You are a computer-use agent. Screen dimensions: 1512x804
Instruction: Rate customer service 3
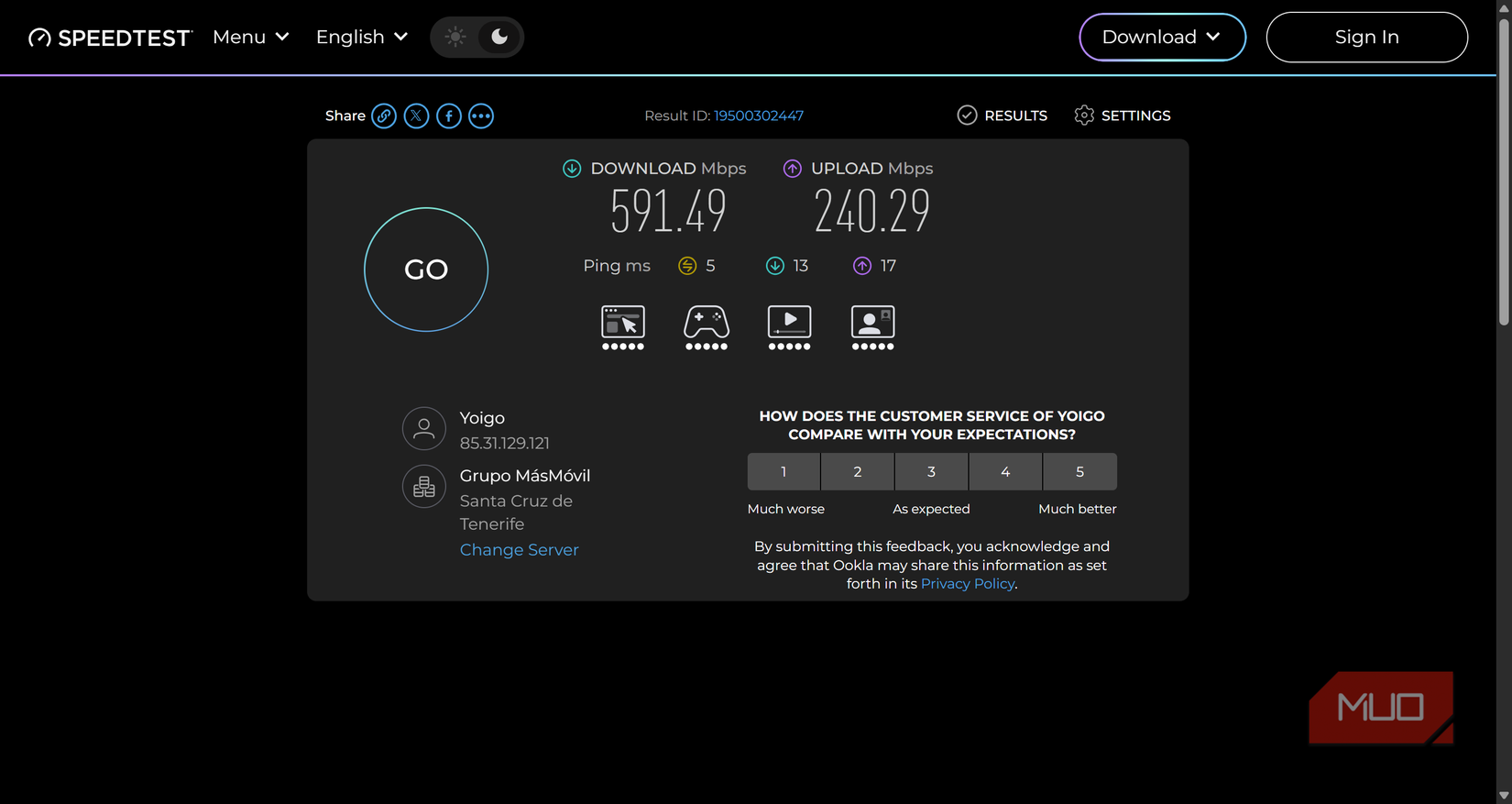point(932,471)
